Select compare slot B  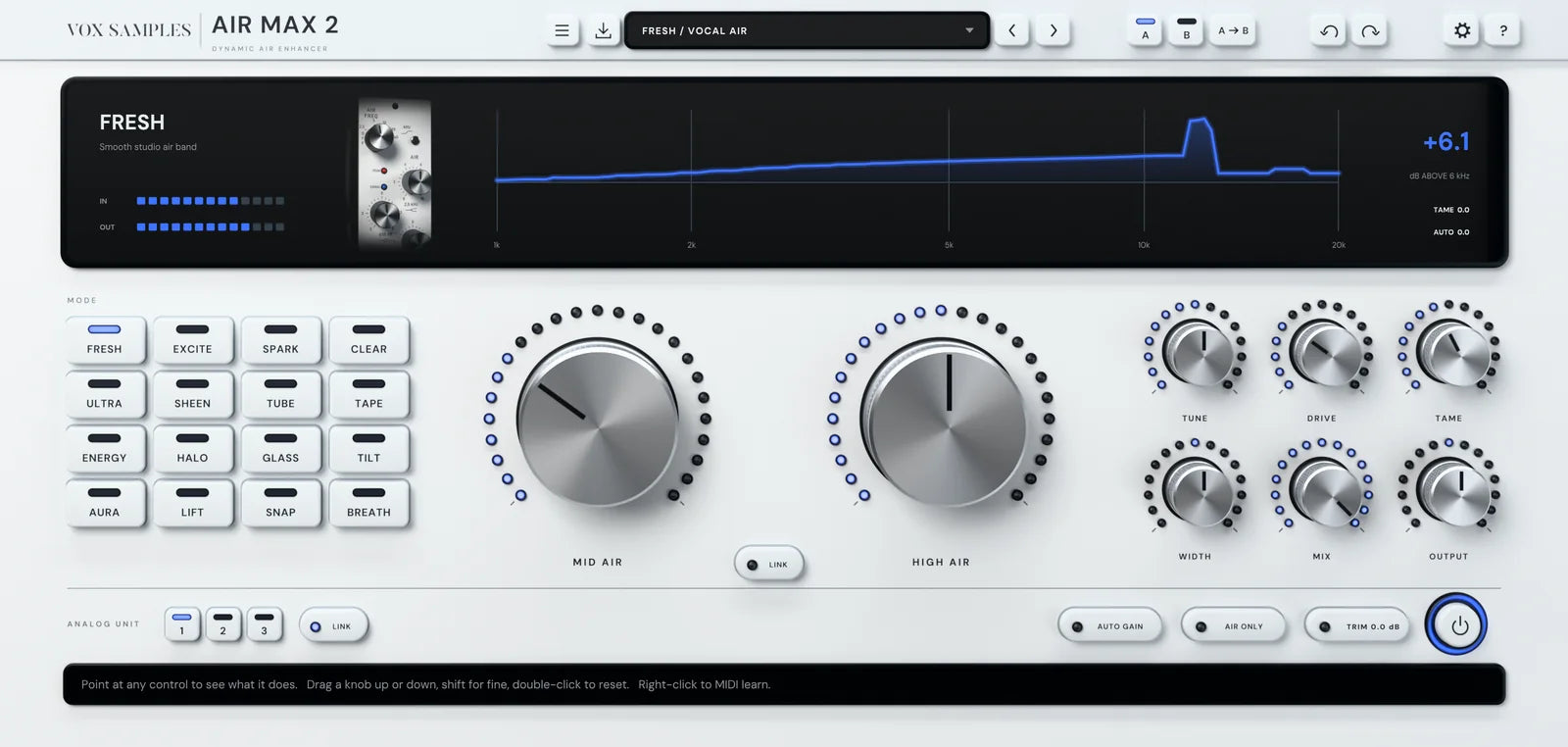(1186, 30)
